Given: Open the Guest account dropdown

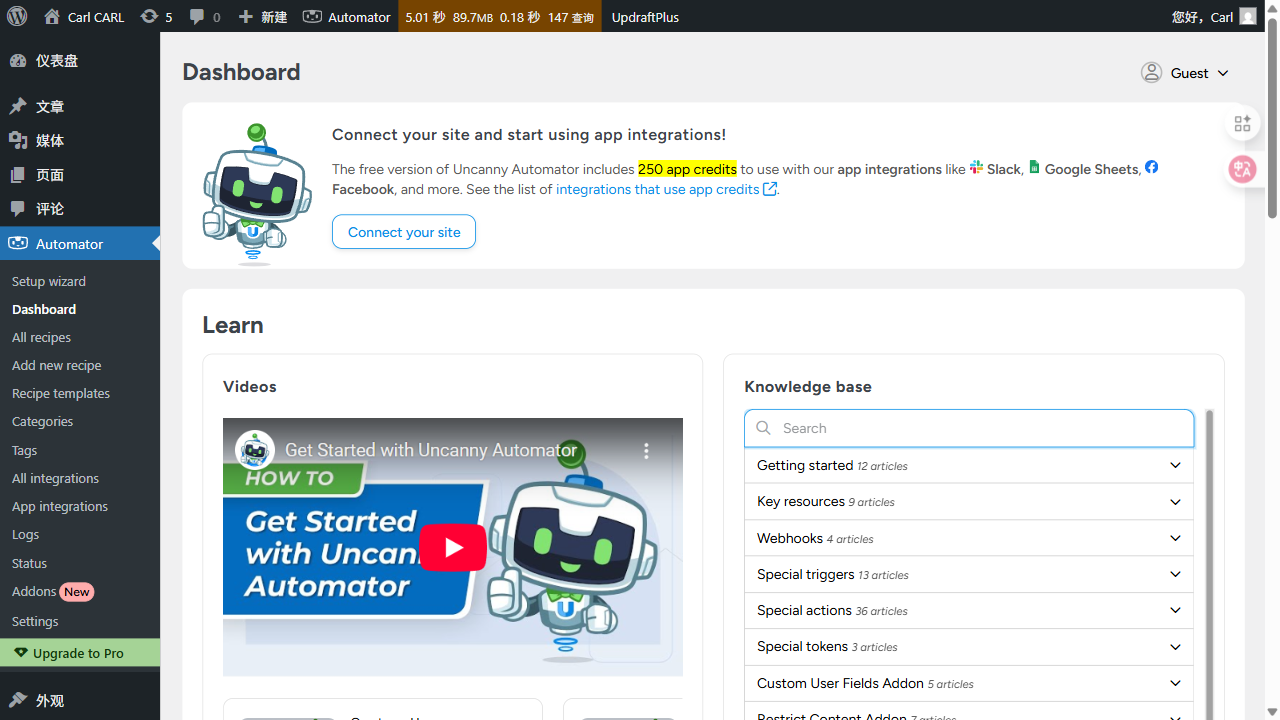Looking at the screenshot, I should pos(1185,73).
